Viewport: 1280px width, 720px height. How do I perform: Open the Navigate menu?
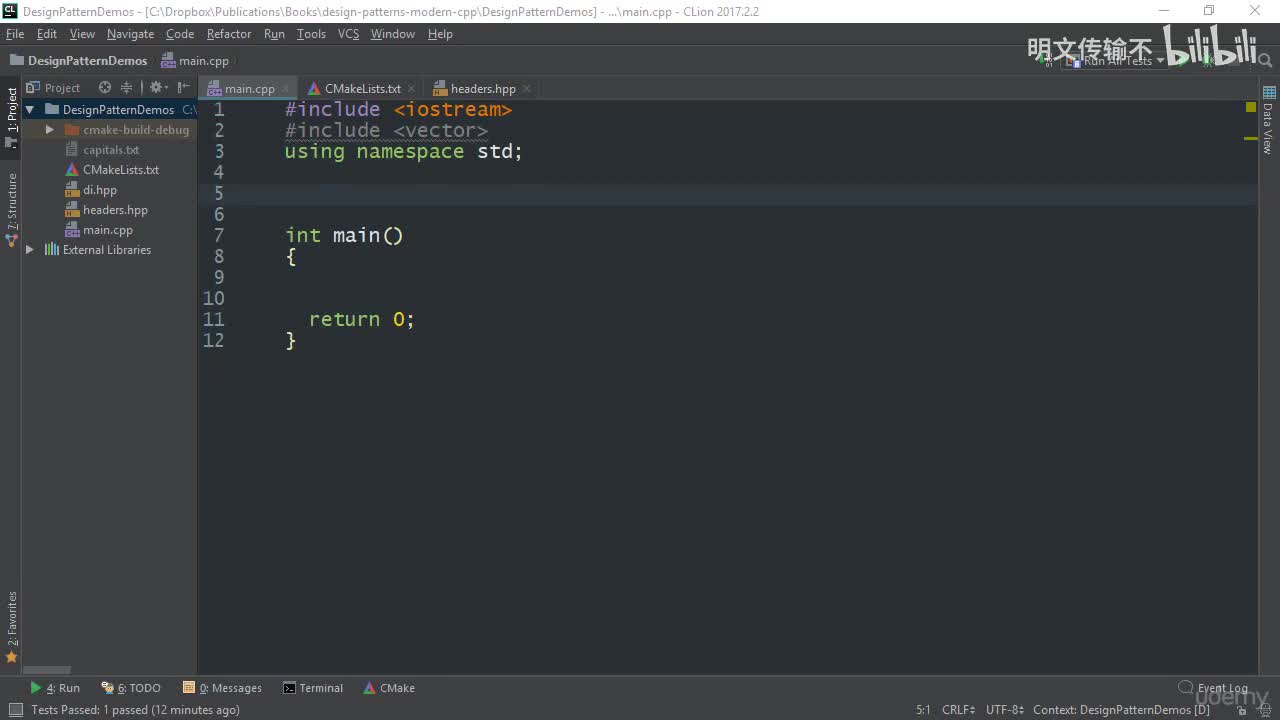[x=131, y=34]
